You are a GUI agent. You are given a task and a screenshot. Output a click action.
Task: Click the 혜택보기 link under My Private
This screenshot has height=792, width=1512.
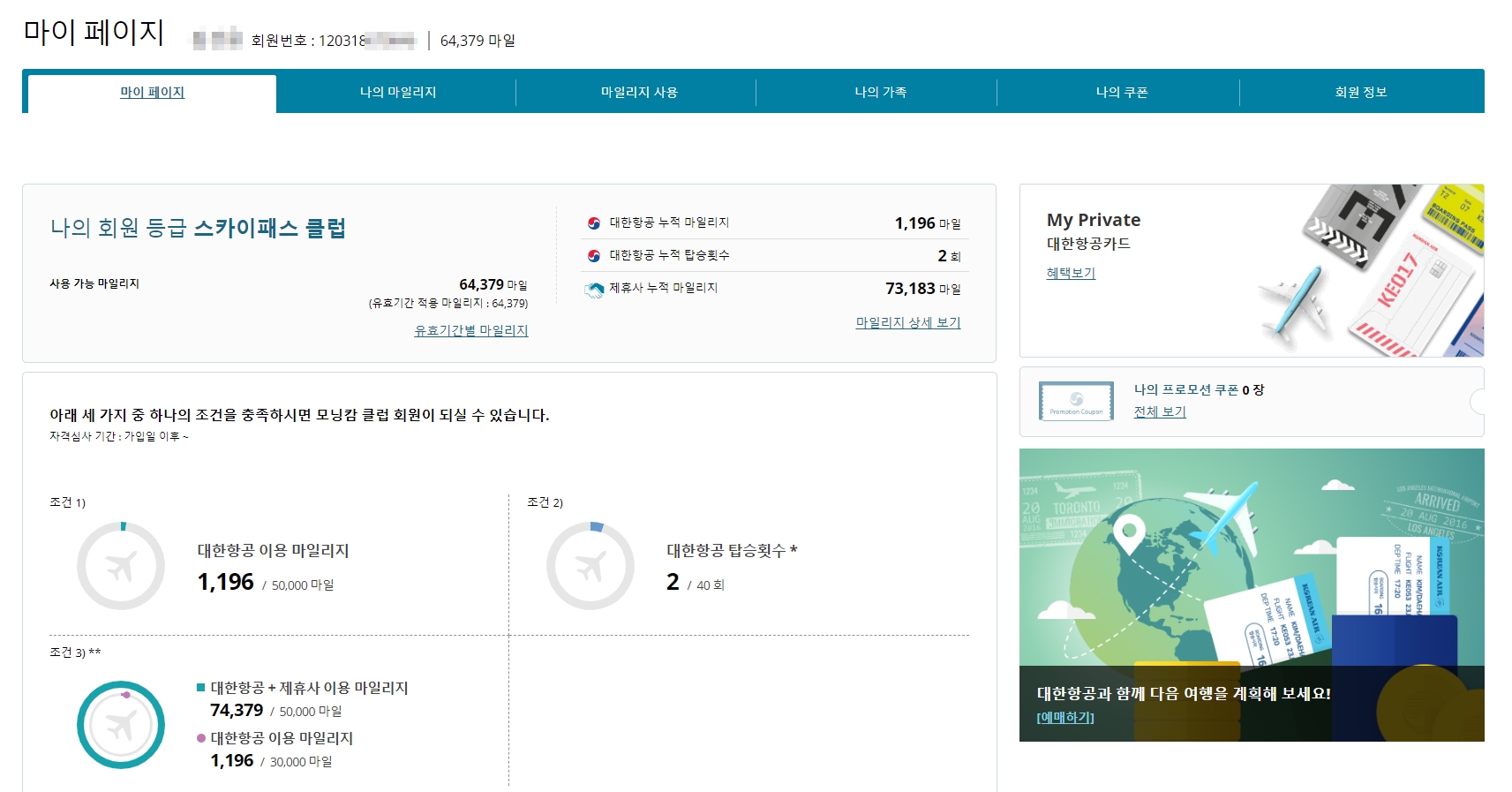[x=1071, y=274]
